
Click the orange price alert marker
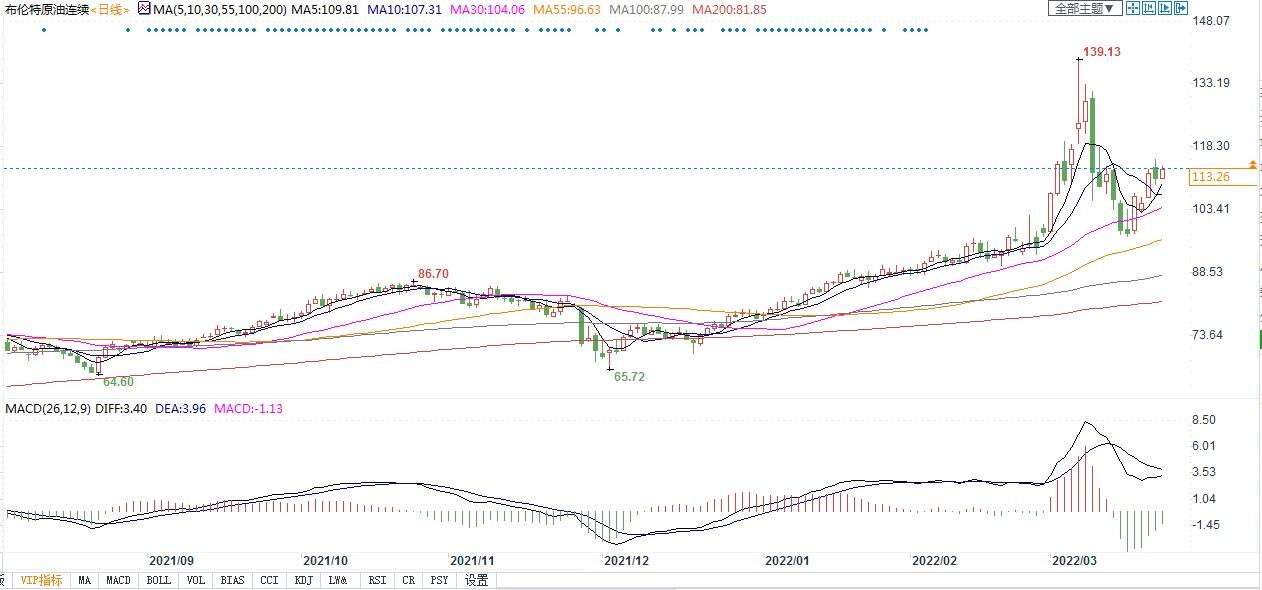pos(1252,164)
